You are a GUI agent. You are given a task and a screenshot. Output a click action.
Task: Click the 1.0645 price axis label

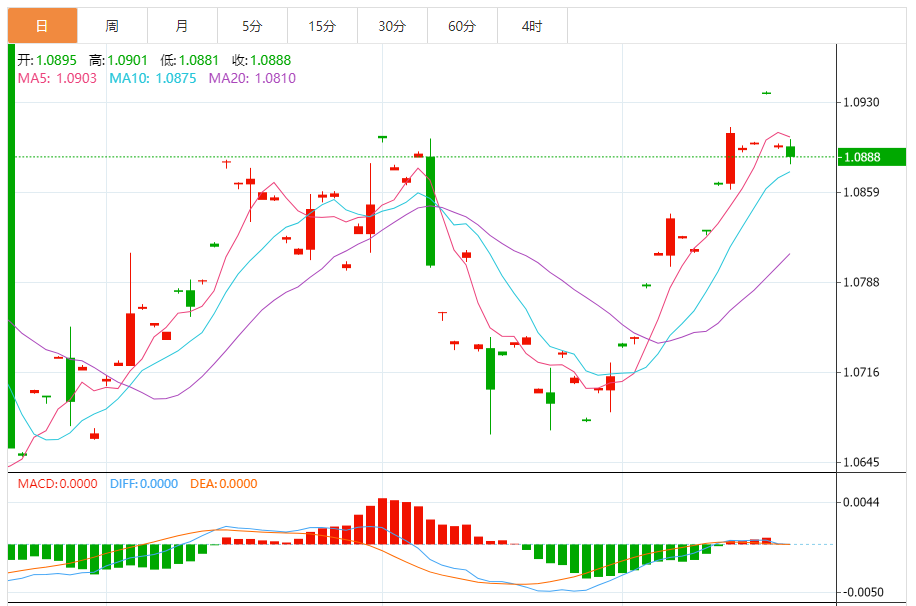[x=861, y=462]
